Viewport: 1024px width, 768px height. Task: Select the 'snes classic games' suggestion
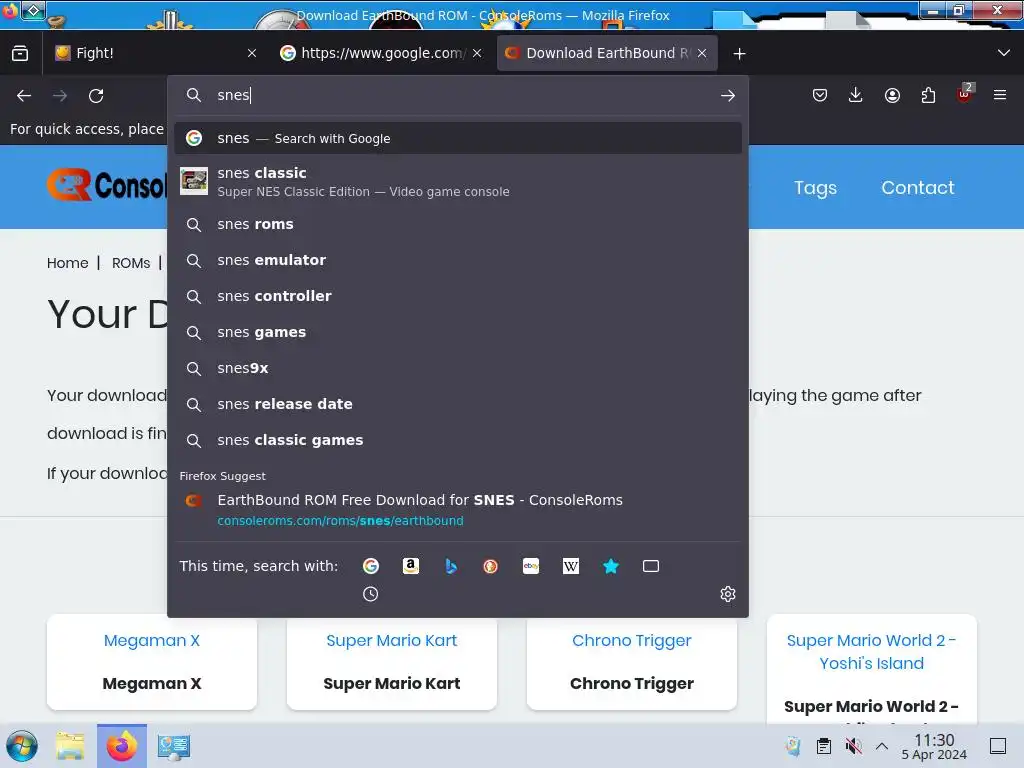[458, 440]
